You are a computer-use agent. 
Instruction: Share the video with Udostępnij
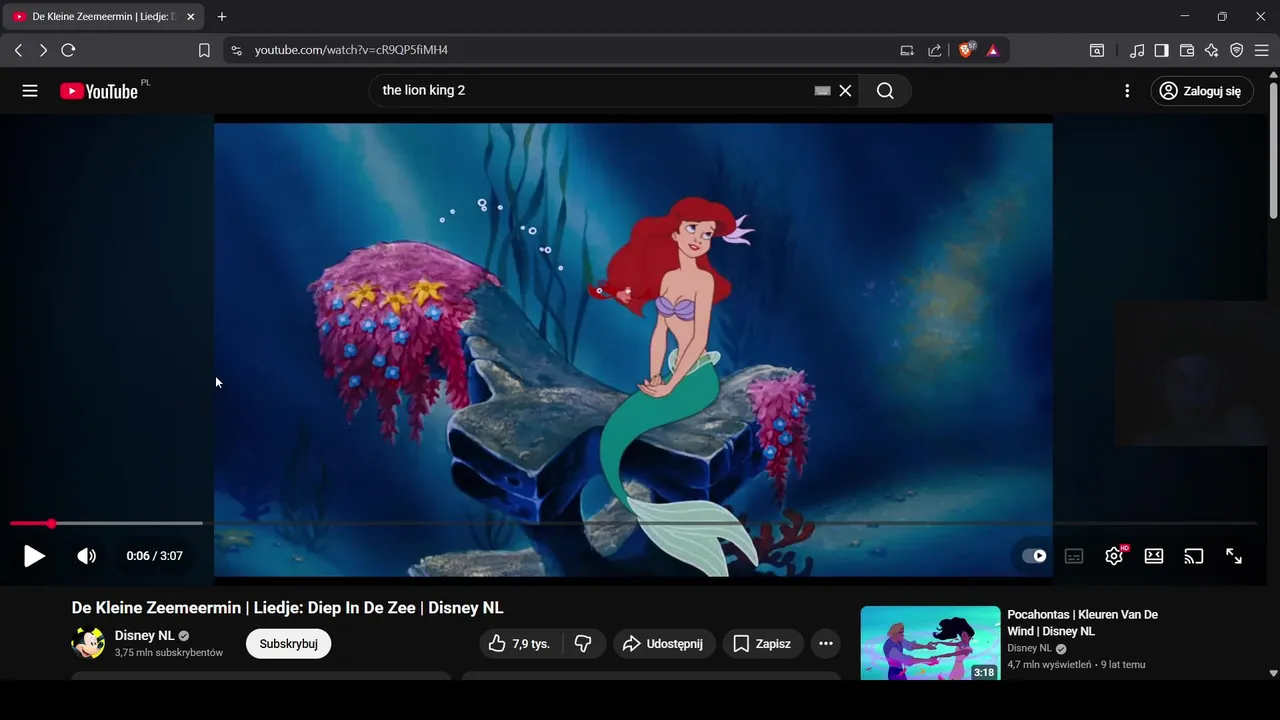click(664, 644)
